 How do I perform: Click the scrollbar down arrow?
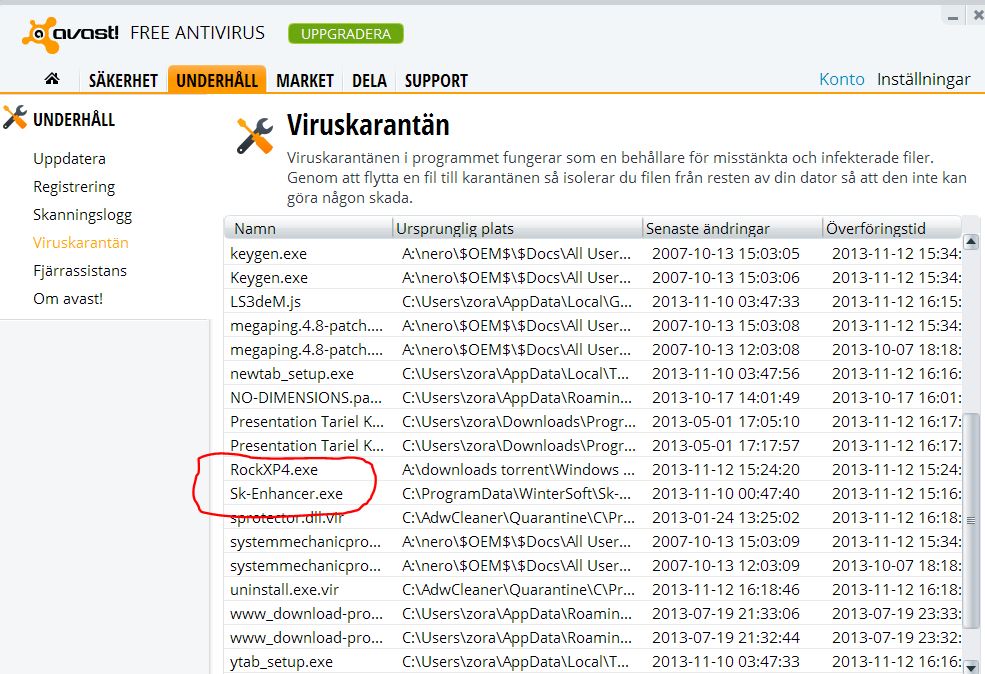[971, 666]
